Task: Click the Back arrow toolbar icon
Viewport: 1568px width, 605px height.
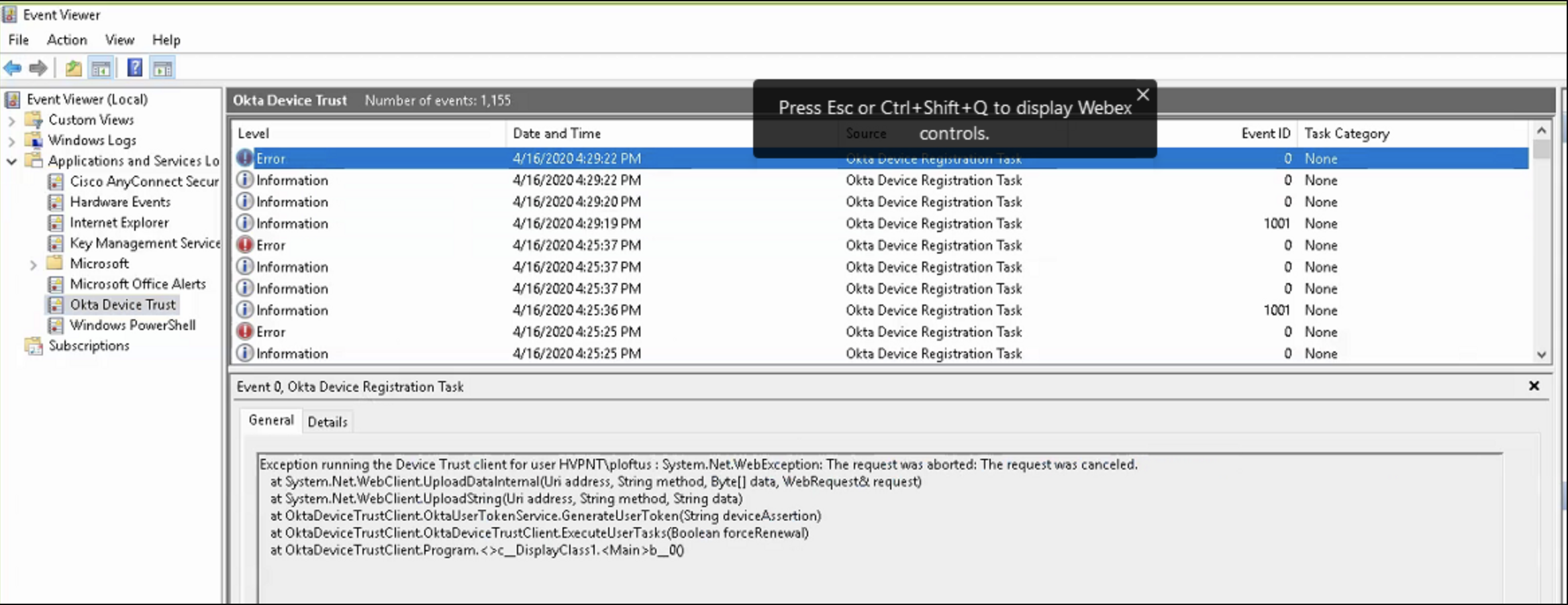Action: [13, 68]
